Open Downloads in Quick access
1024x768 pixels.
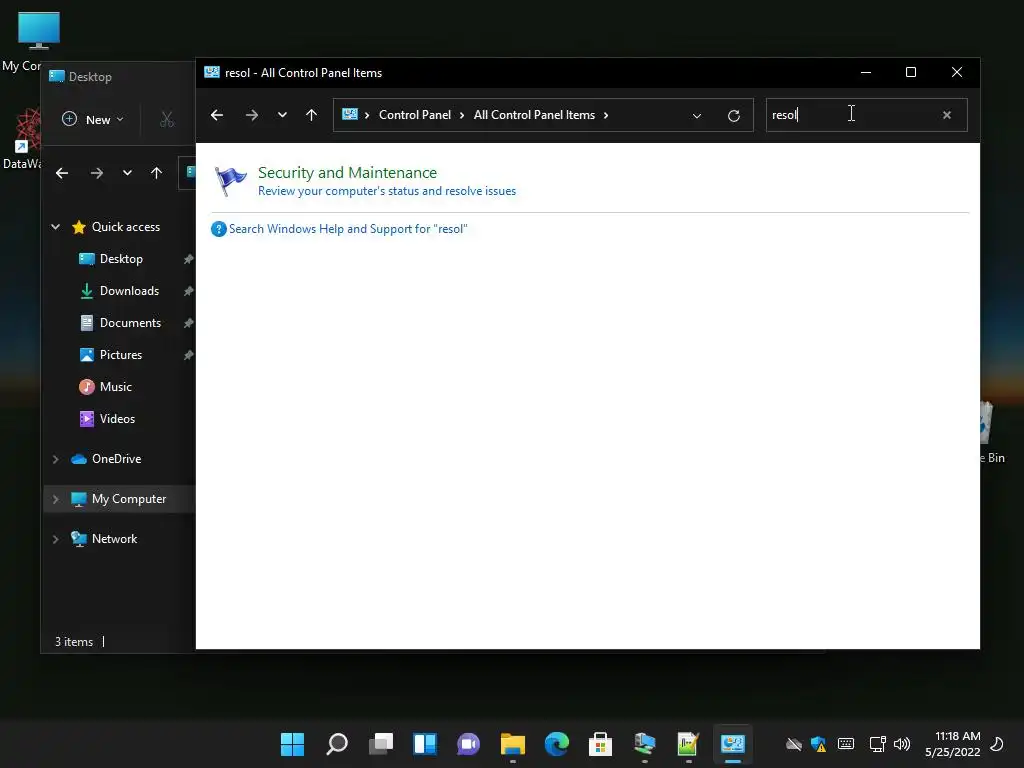tap(129, 291)
